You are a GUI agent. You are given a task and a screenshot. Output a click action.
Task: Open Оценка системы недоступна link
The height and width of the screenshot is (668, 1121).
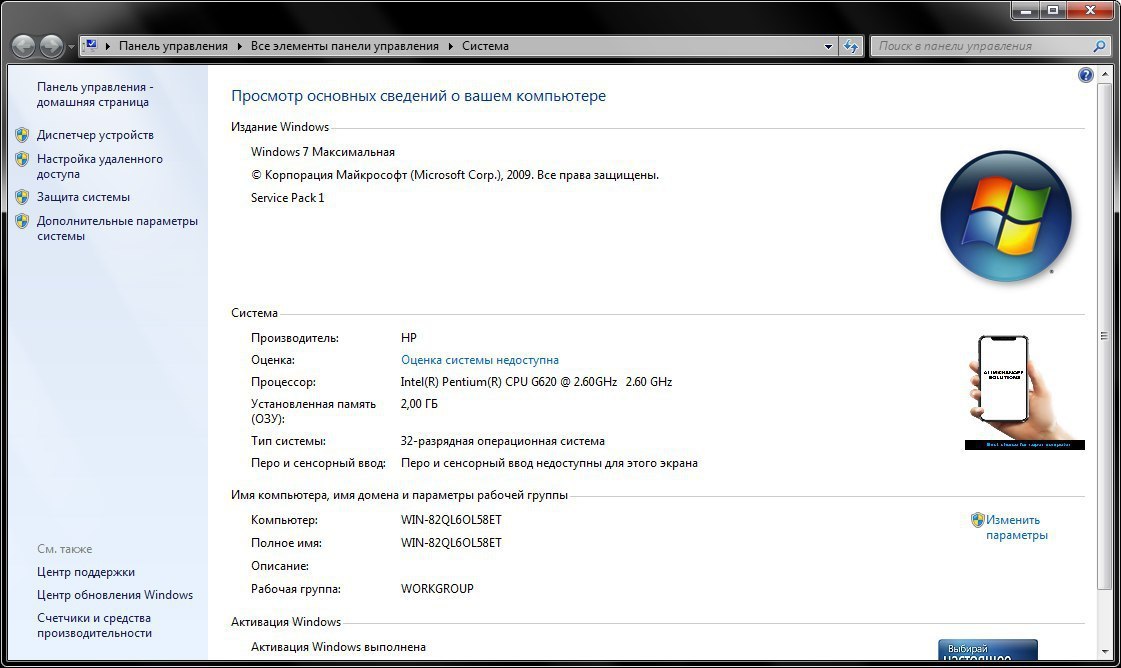[480, 360]
